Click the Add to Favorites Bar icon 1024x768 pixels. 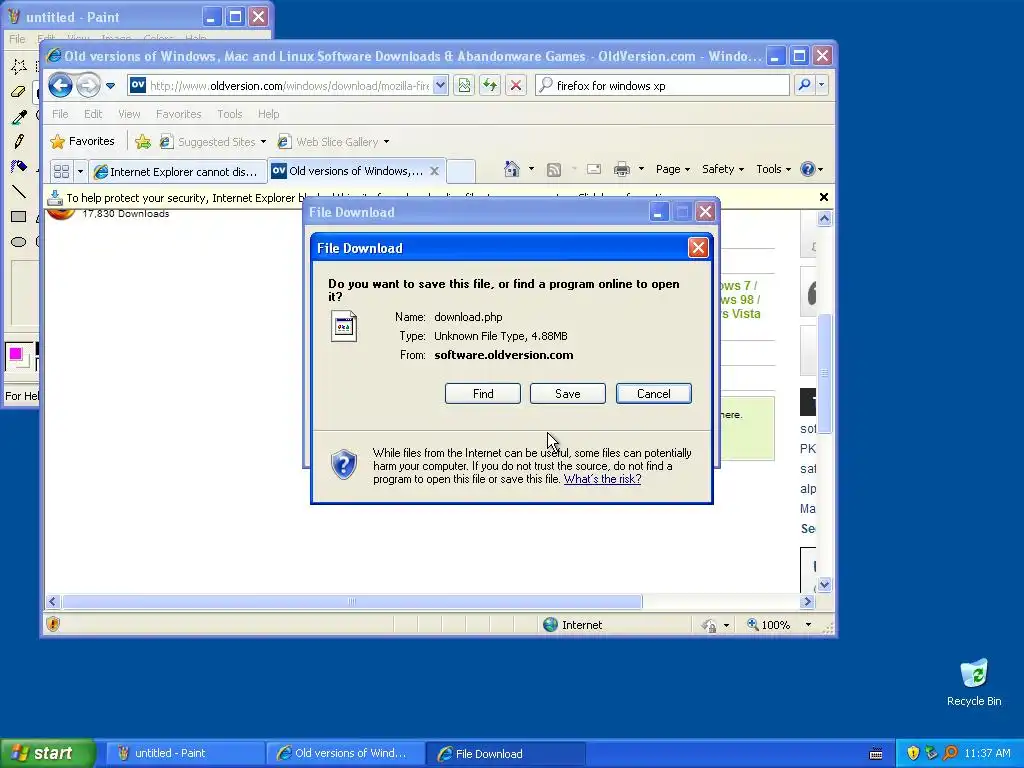[x=143, y=142]
